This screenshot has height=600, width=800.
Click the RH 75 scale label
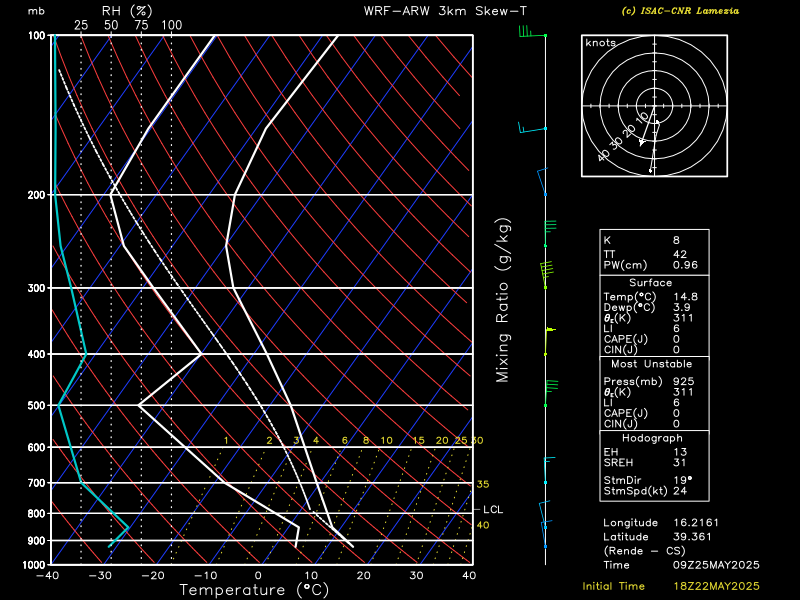[x=141, y=25]
